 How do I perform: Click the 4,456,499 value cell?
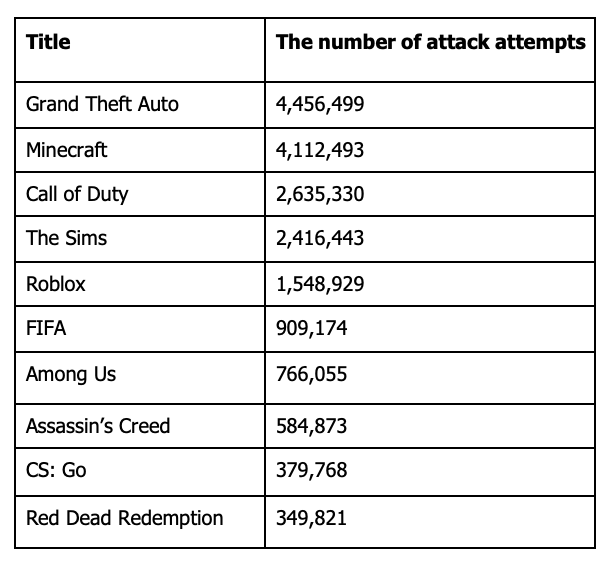[x=320, y=104]
